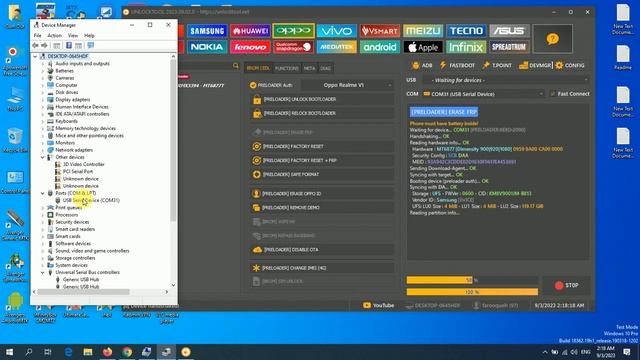Viewport: 640px width, 360px height.
Task: Select the Qualcomm Snapdragon logo
Action: coord(293,47)
